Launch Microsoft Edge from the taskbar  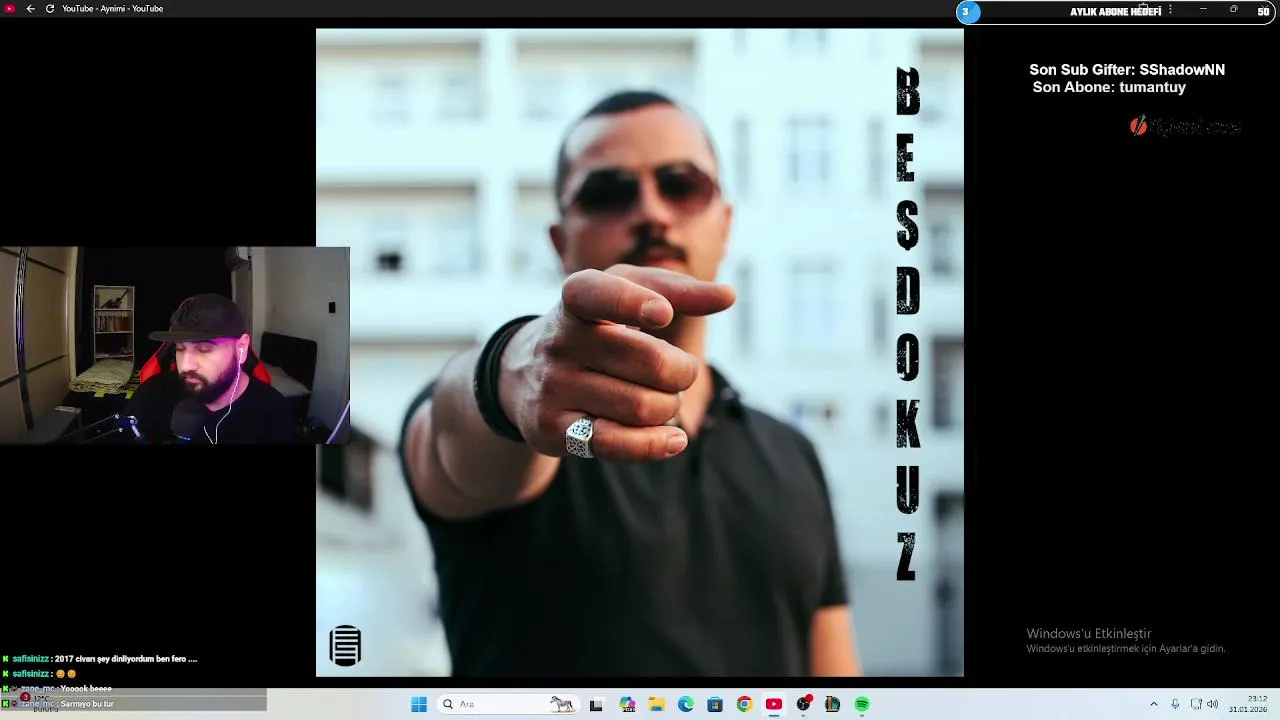click(686, 704)
